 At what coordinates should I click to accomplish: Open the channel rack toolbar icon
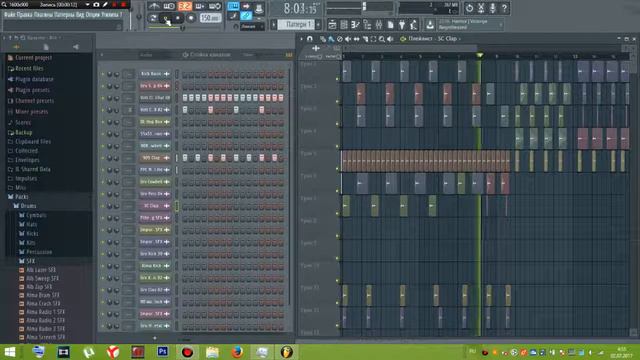344,25
